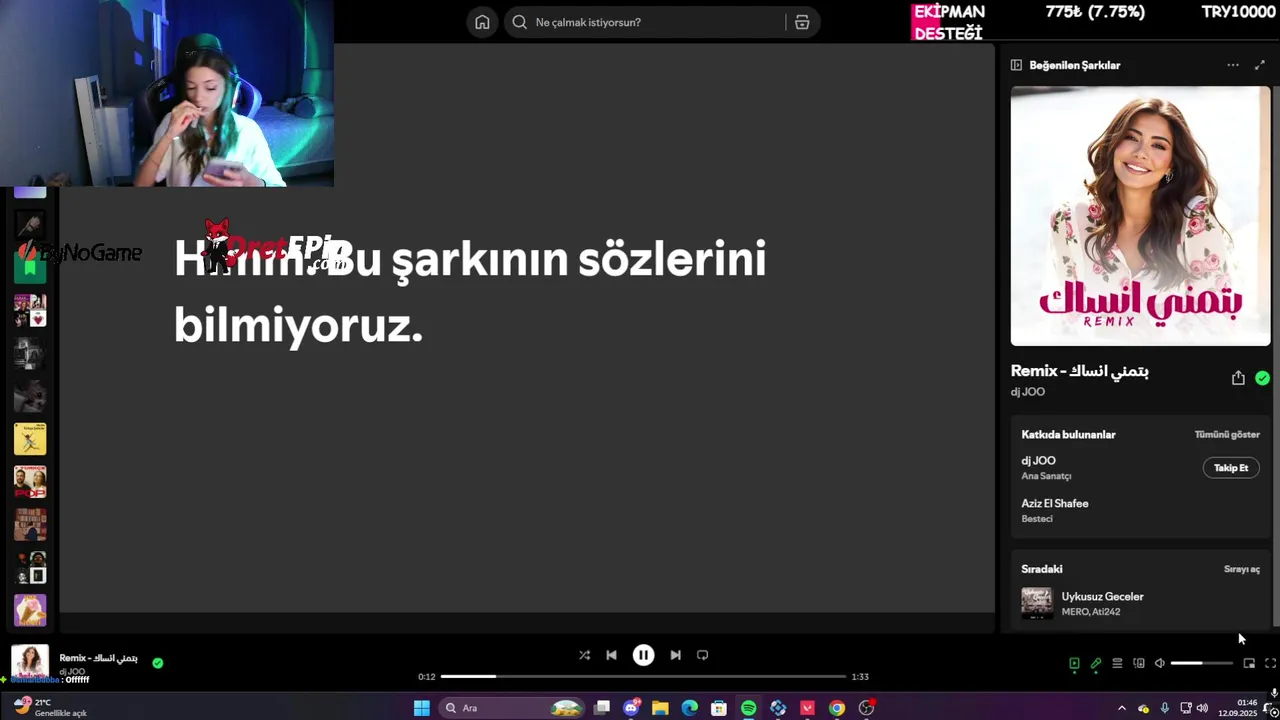The image size is (1280, 720).
Task: Click the track title in bottom player bar
Action: 98,658
